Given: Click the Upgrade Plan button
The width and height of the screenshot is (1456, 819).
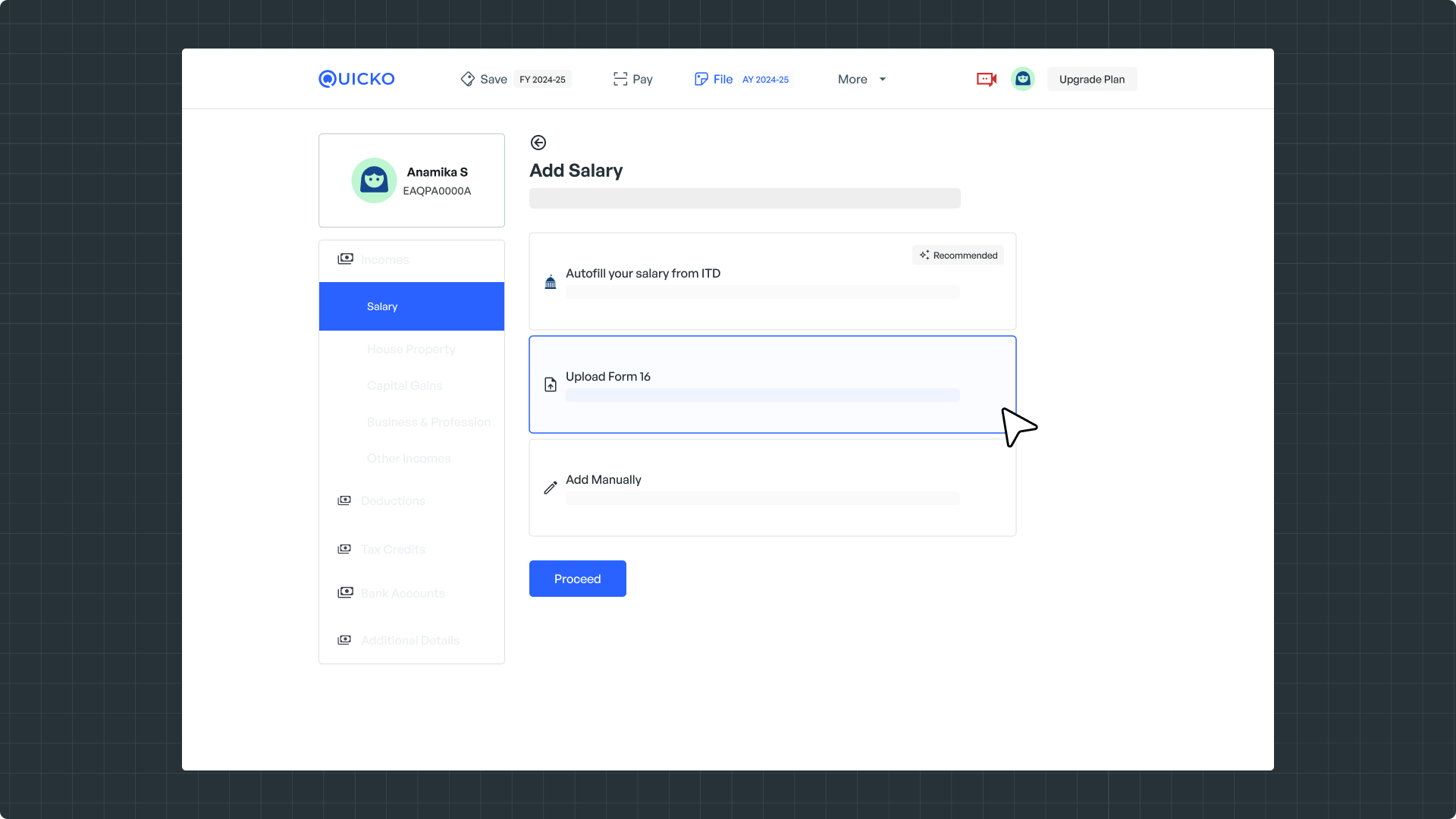Looking at the screenshot, I should pyautogui.click(x=1091, y=79).
